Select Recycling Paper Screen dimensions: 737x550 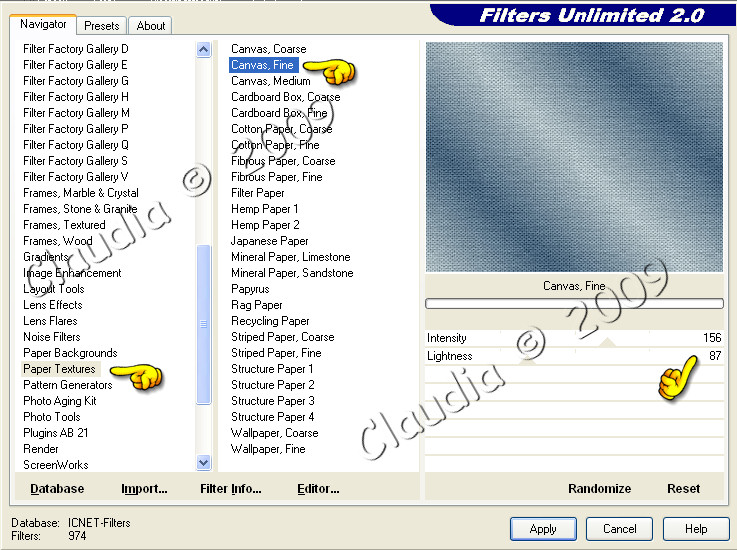(x=270, y=321)
